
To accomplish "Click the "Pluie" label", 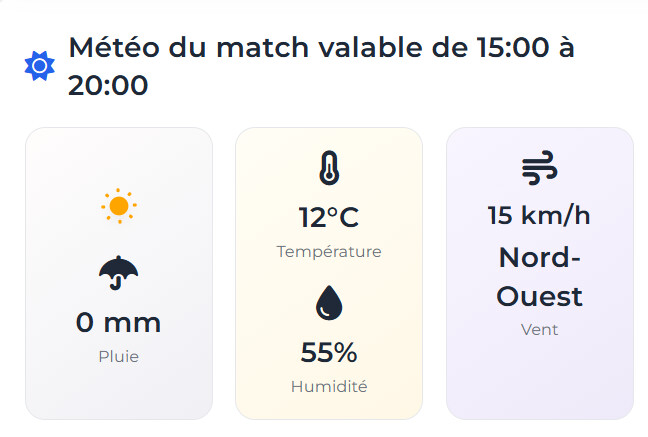I will [x=119, y=356].
